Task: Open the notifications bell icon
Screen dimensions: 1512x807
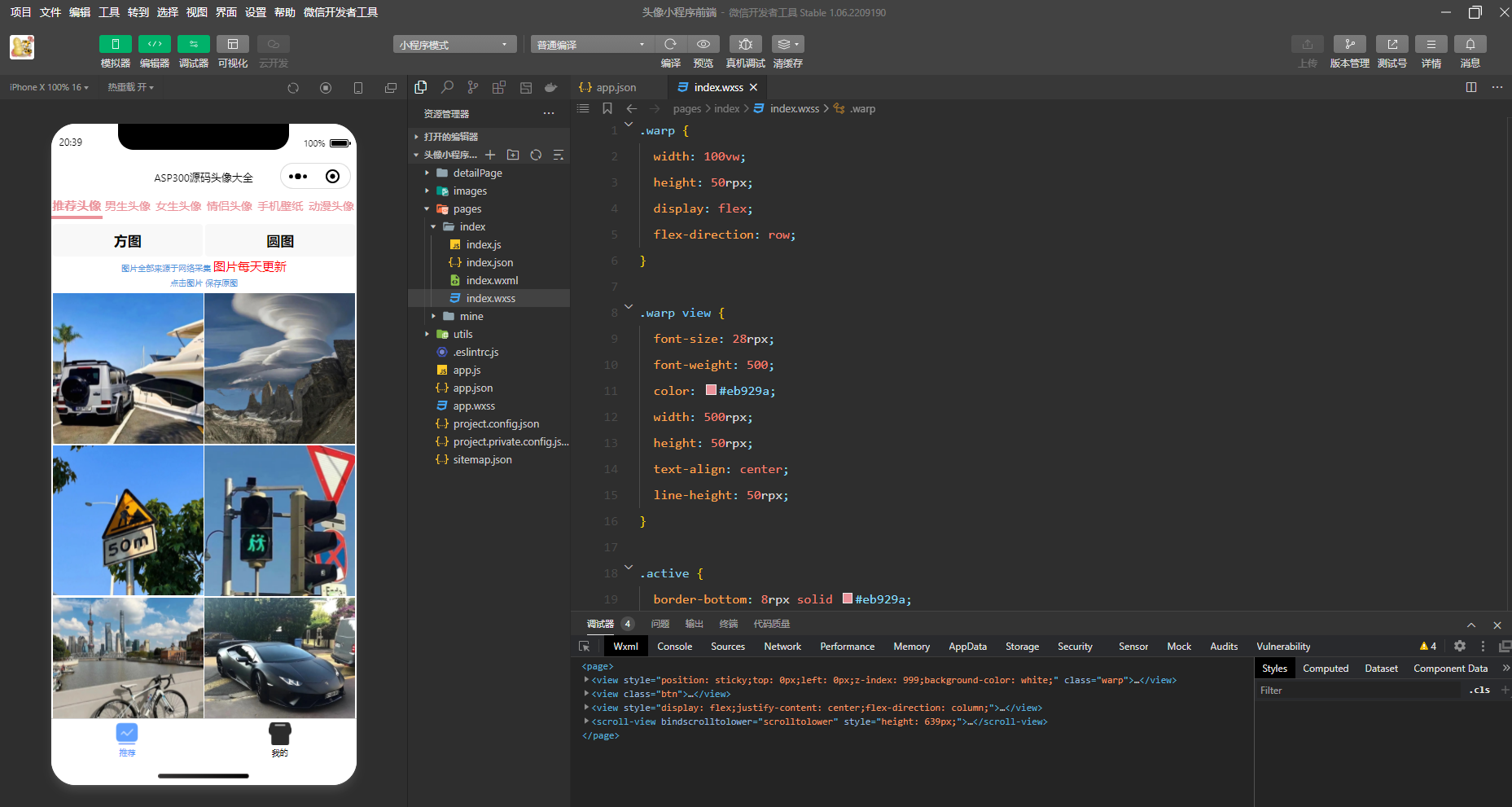Action: 1470,44
